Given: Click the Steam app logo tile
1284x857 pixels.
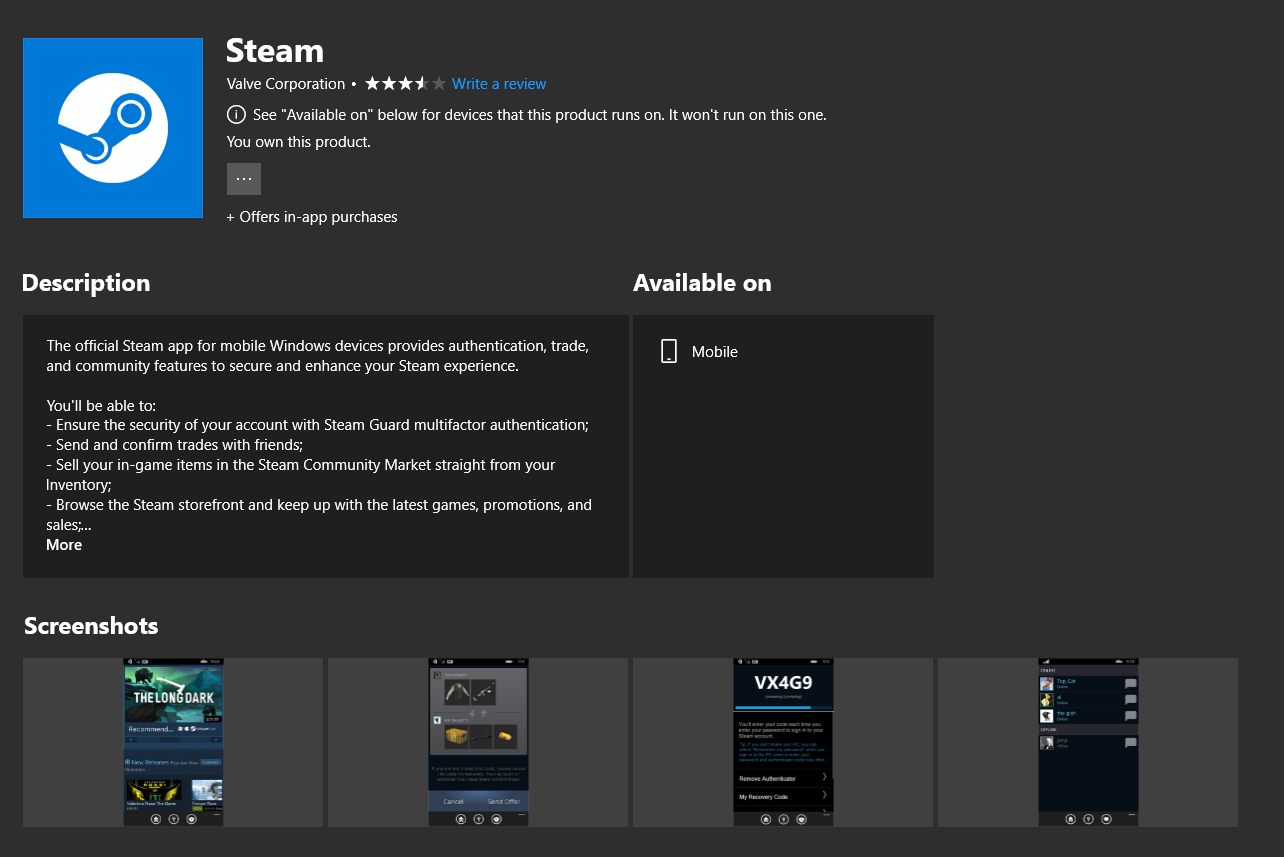Looking at the screenshot, I should pyautogui.click(x=113, y=128).
